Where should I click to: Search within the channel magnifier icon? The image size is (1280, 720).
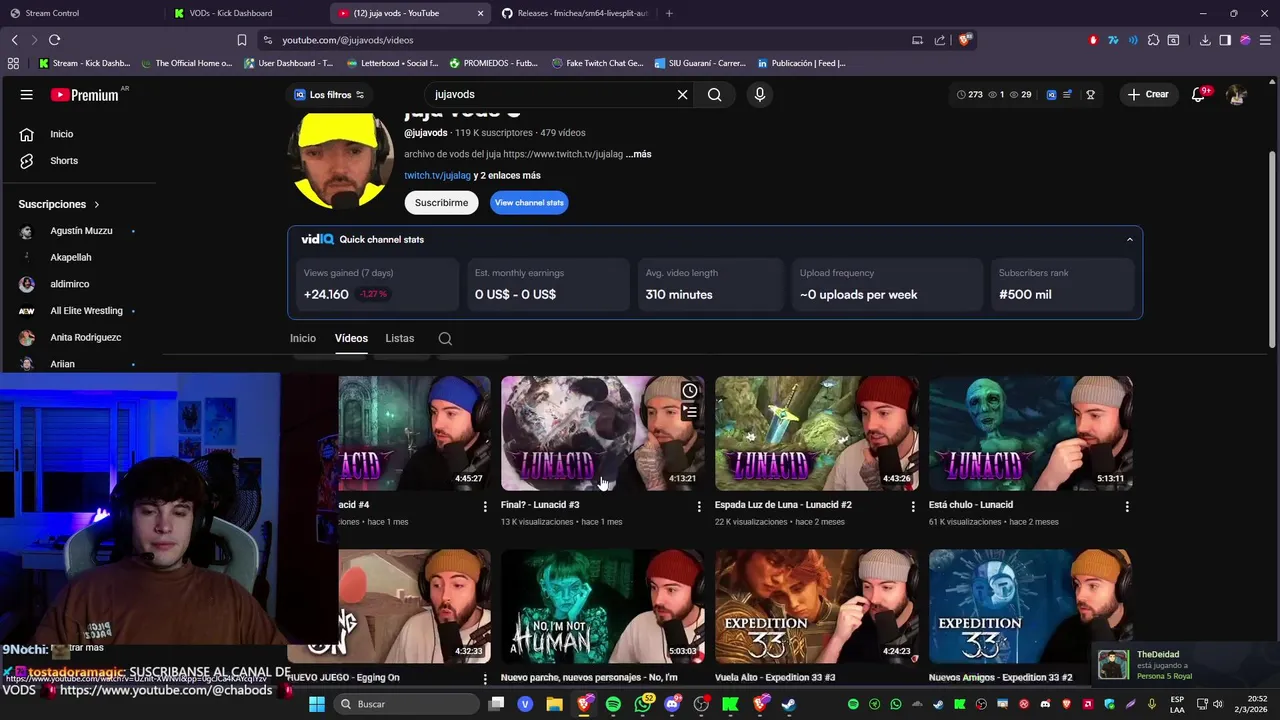click(445, 338)
